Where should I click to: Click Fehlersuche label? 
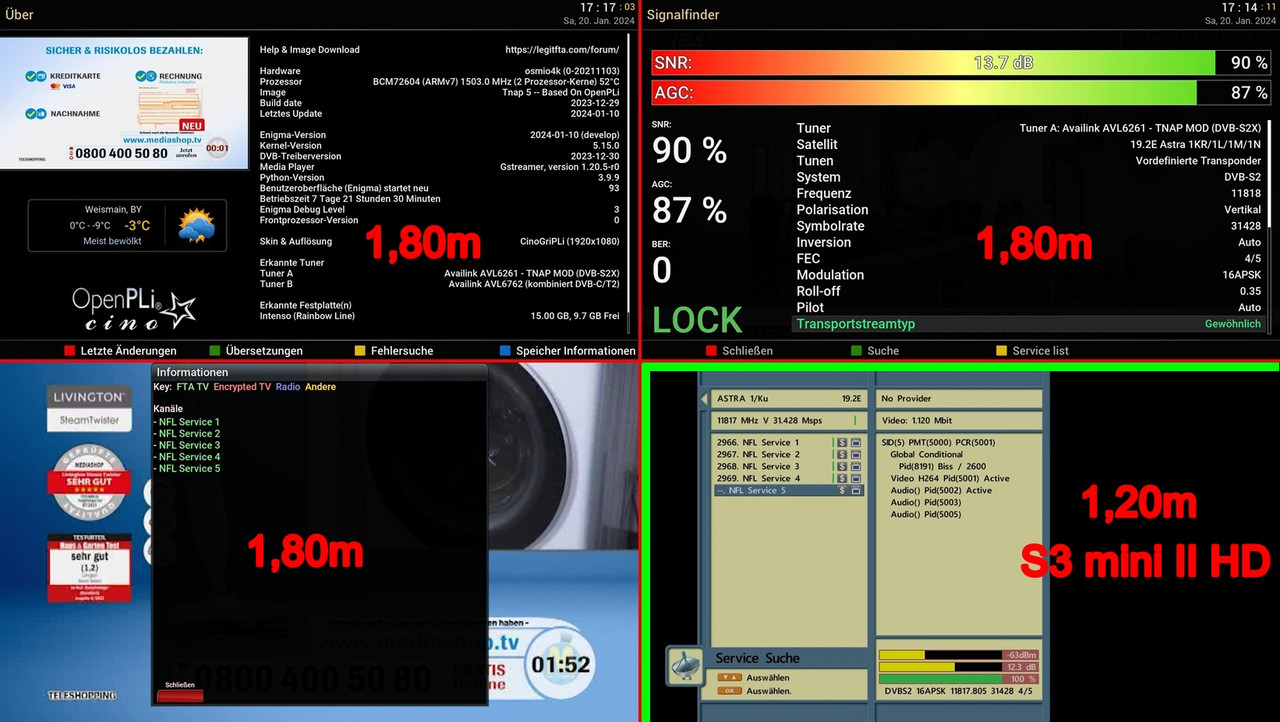402,351
